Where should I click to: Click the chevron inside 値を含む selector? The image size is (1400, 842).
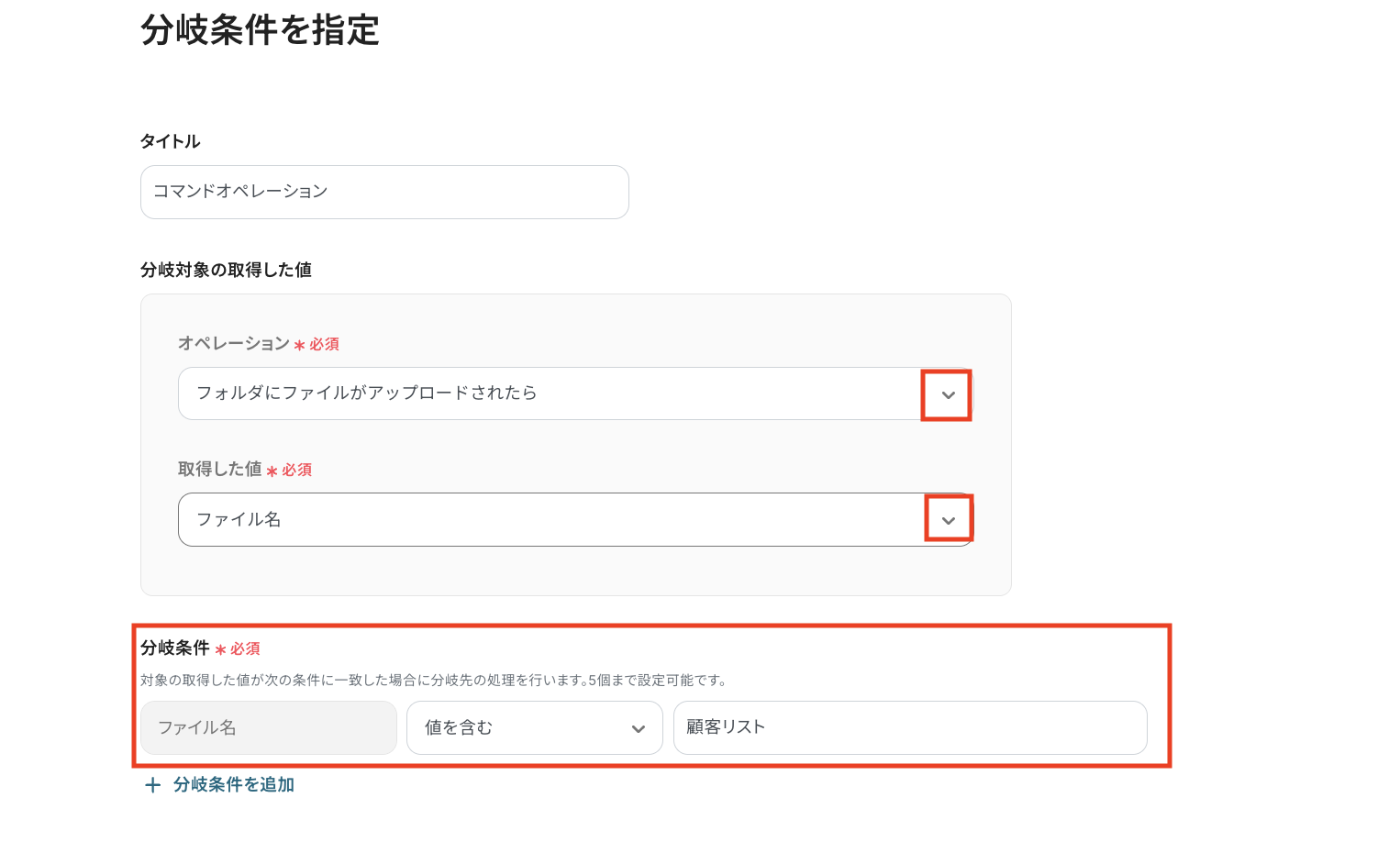[639, 729]
